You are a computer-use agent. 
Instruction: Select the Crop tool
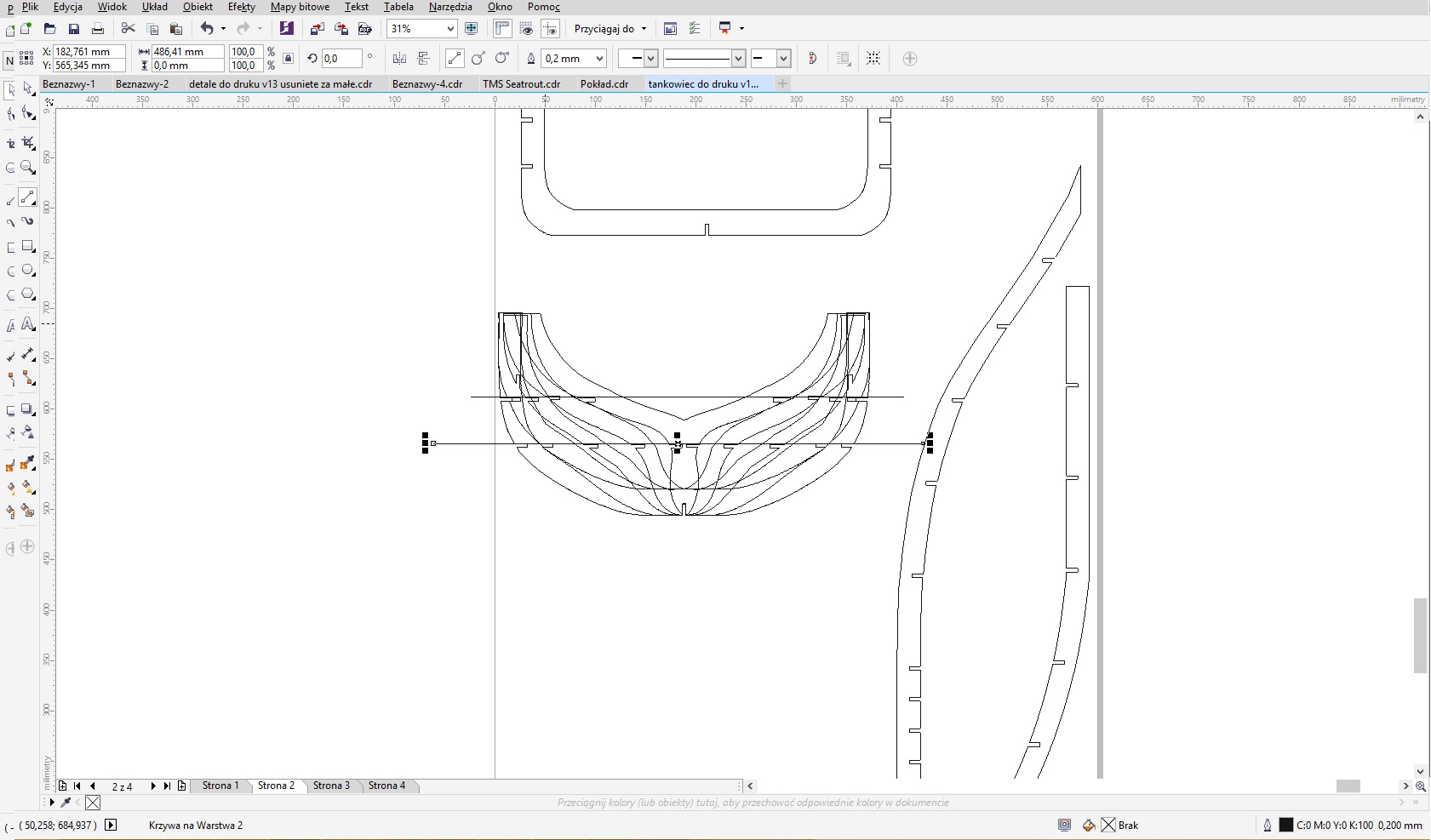point(28,142)
